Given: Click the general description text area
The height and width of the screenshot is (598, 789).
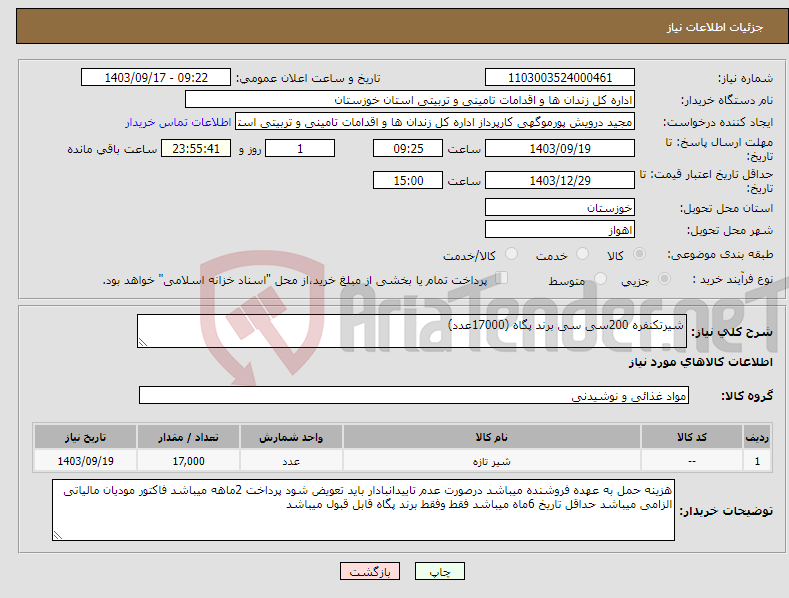Looking at the screenshot, I should coord(412,331).
